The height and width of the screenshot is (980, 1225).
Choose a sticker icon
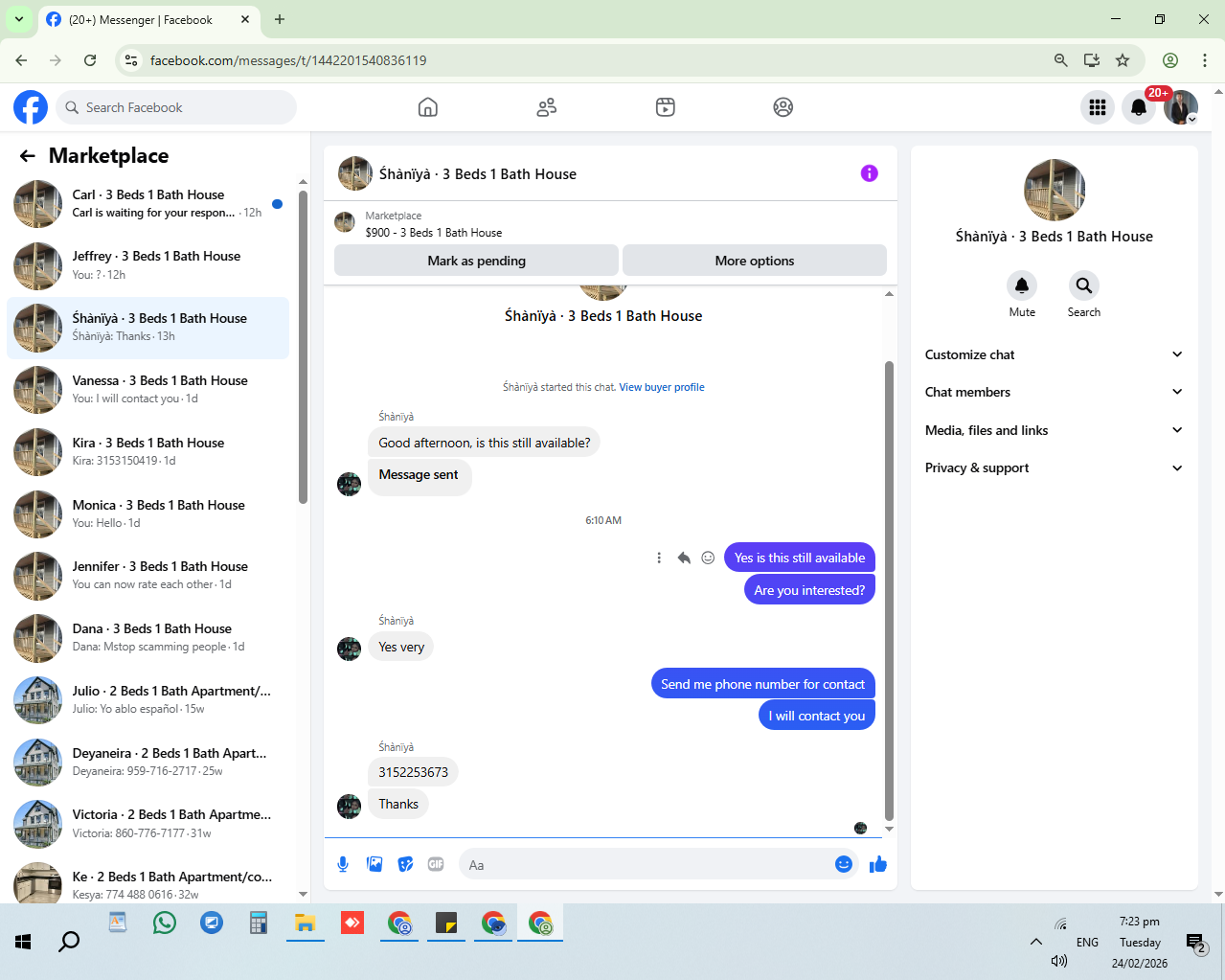[x=406, y=864]
